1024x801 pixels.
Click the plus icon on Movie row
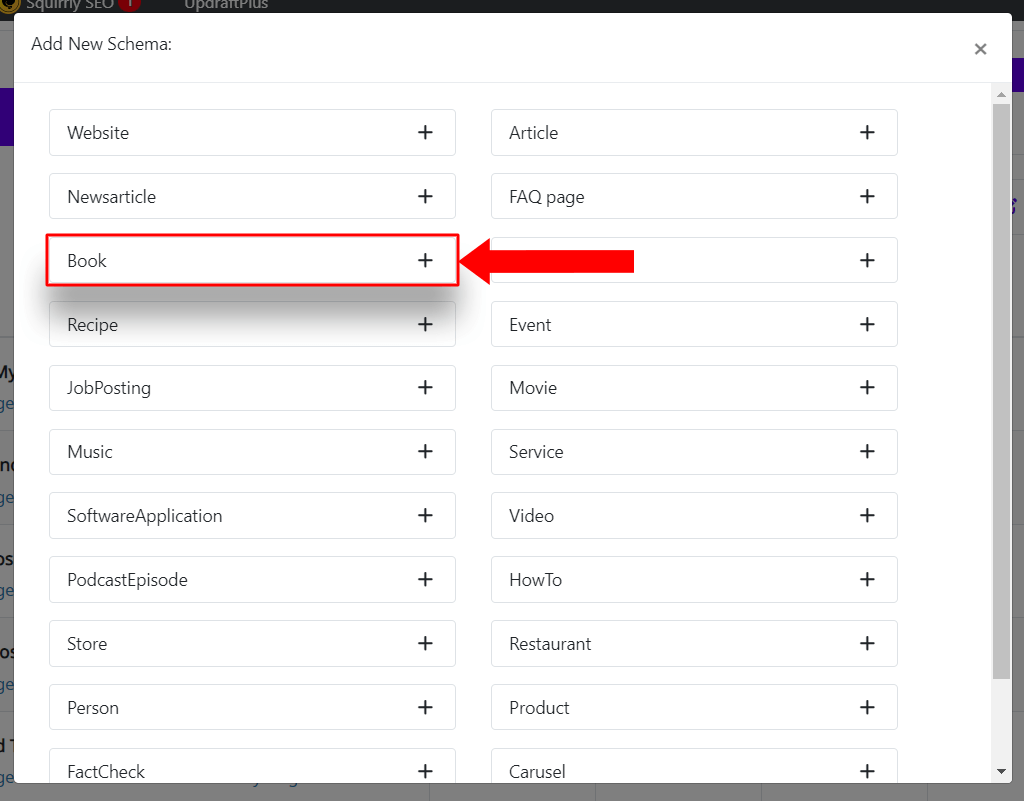click(867, 388)
